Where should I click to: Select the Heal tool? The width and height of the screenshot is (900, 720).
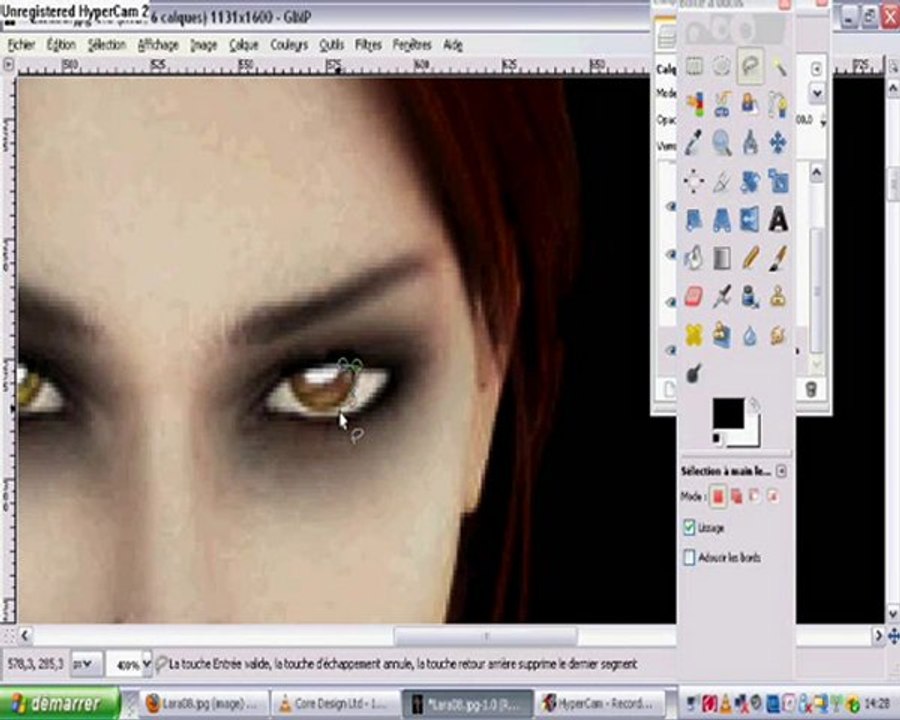pos(694,335)
